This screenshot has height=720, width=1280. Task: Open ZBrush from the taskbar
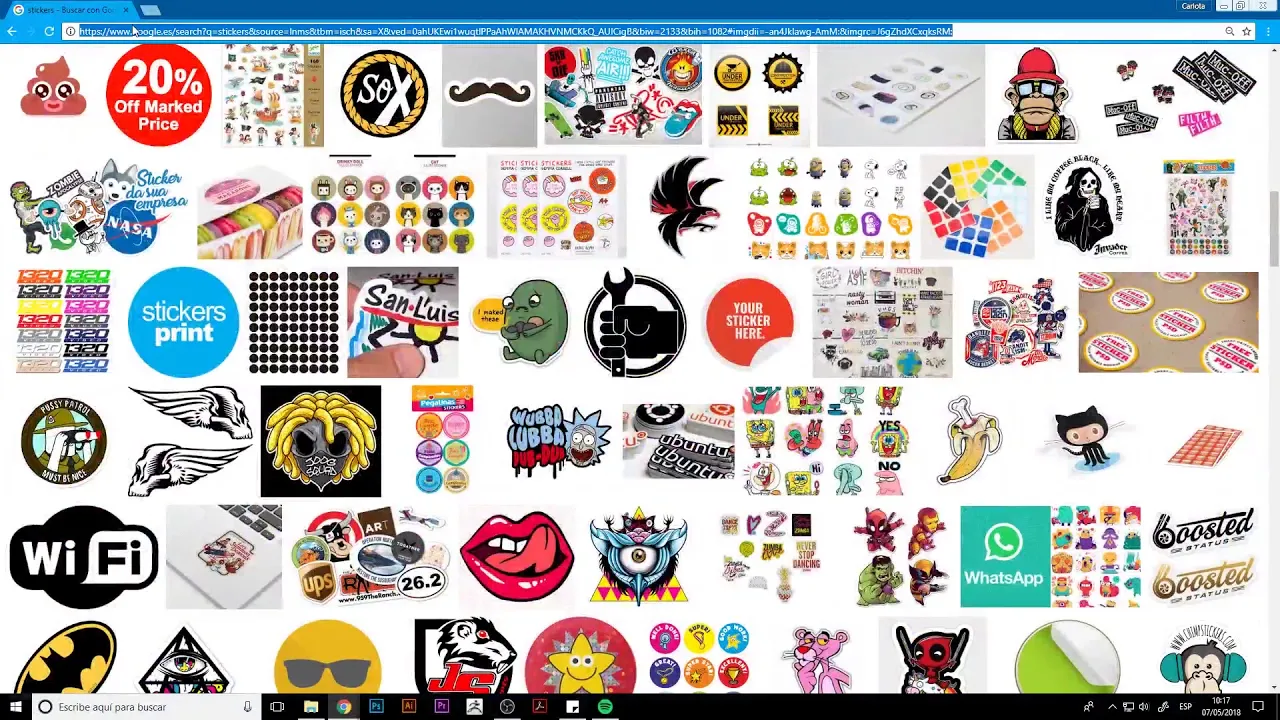coord(474,707)
